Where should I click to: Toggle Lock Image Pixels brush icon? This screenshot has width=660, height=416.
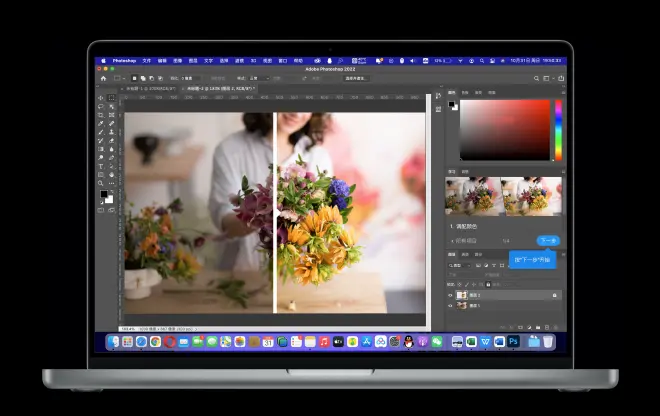[x=467, y=285]
